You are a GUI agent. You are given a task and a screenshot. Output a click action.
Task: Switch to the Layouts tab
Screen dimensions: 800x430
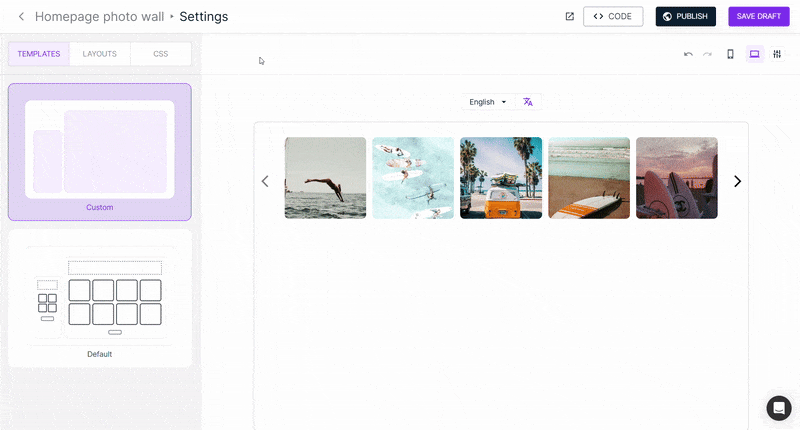[x=100, y=54]
